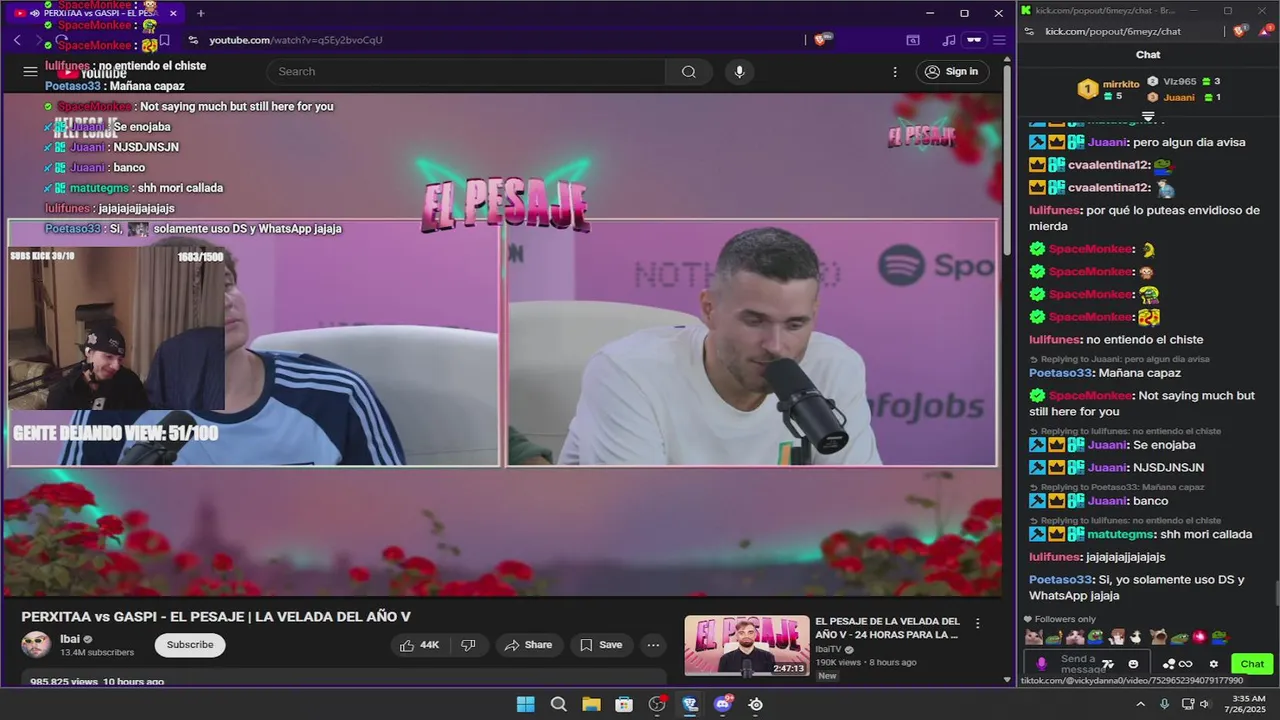The image size is (1280, 720).
Task: Open Microsoft Store from taskbar
Action: [624, 704]
